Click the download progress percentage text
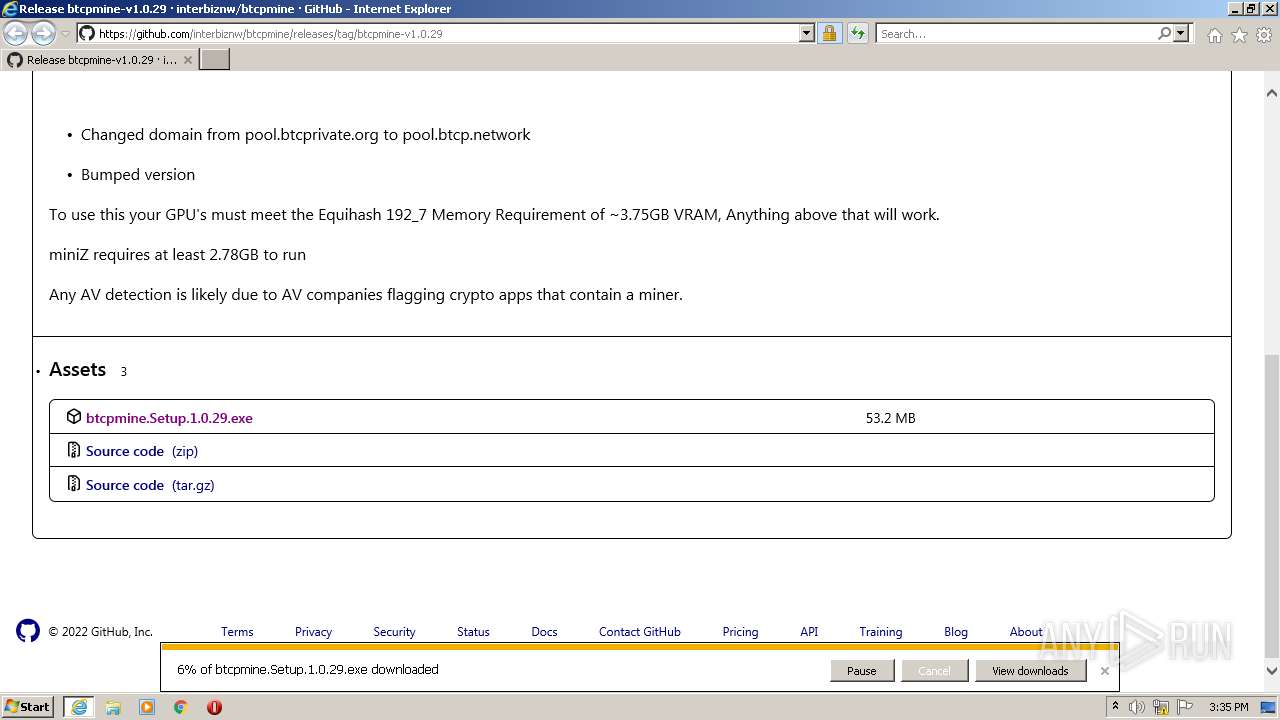 click(x=308, y=669)
